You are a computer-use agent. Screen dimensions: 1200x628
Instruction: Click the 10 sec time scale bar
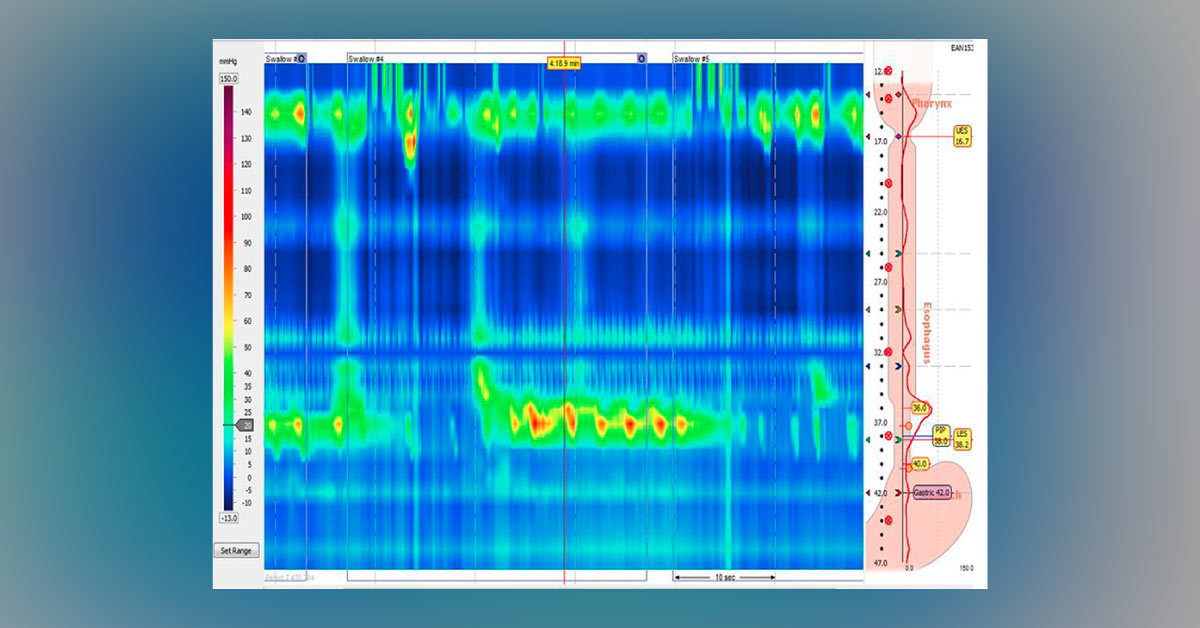[725, 577]
